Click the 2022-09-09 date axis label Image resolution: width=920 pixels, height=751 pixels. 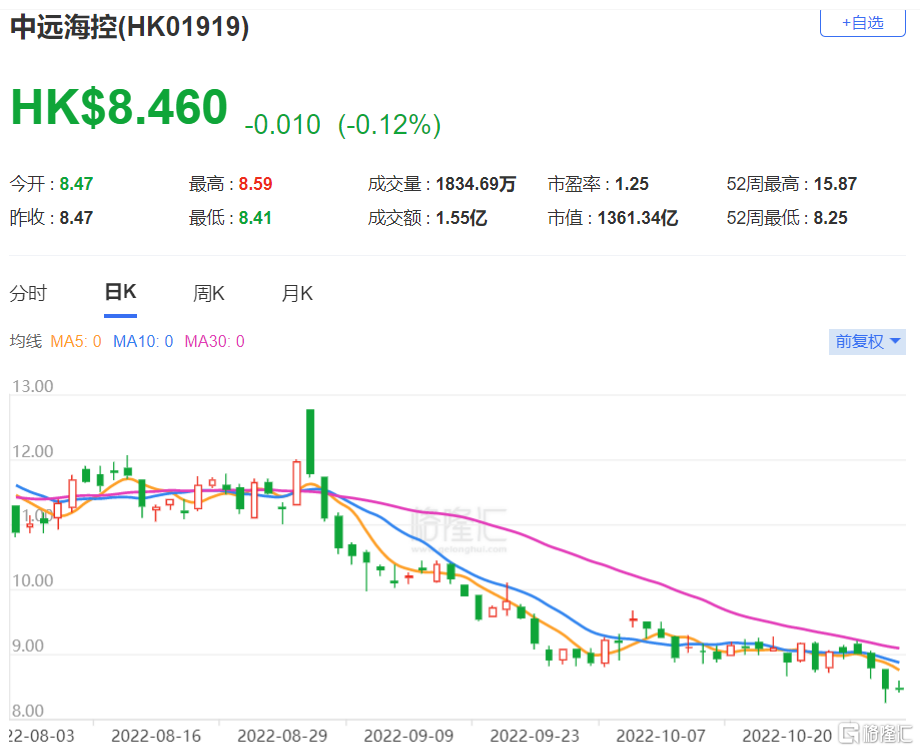[409, 735]
